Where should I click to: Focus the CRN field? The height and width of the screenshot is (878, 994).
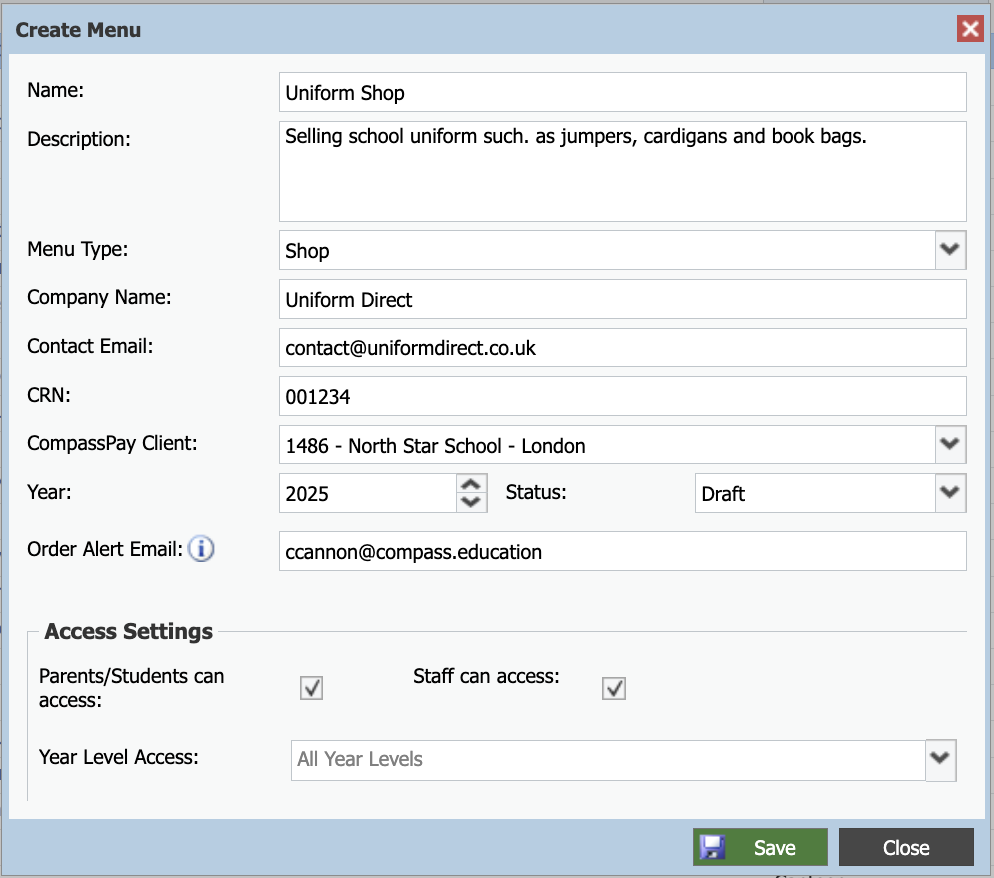click(x=623, y=396)
